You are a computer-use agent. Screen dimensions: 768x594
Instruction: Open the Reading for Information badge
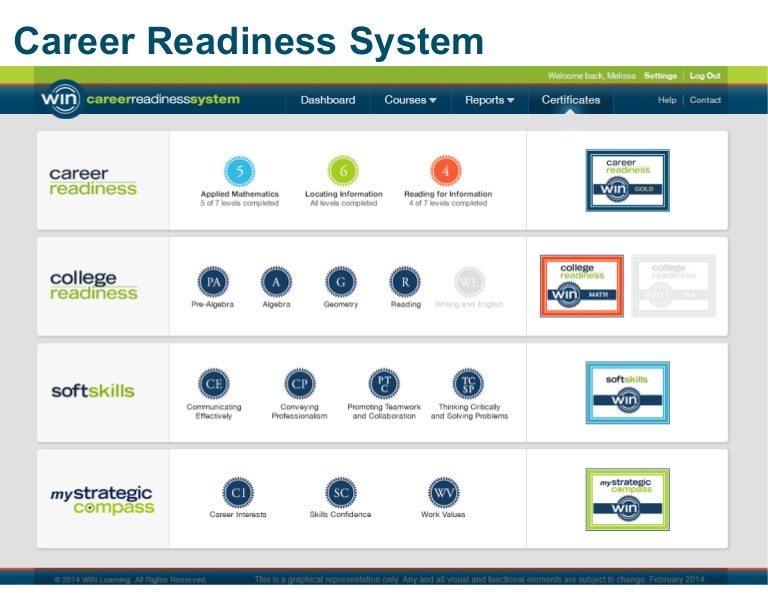(x=447, y=171)
